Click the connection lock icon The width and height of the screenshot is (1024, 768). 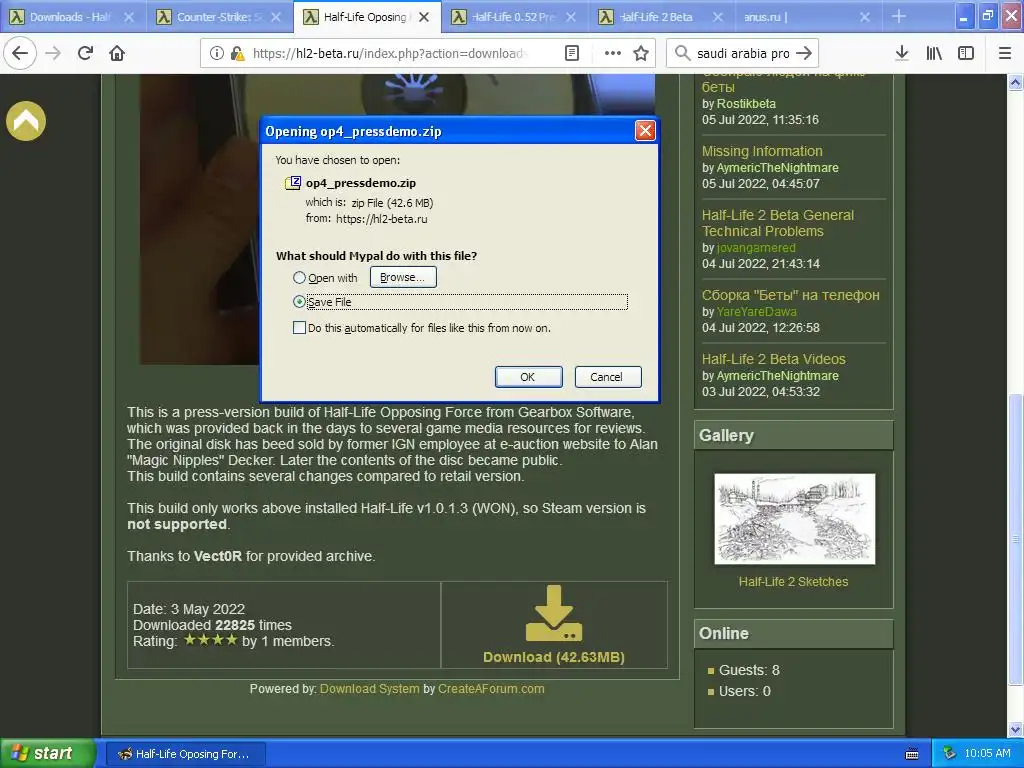pos(237,53)
